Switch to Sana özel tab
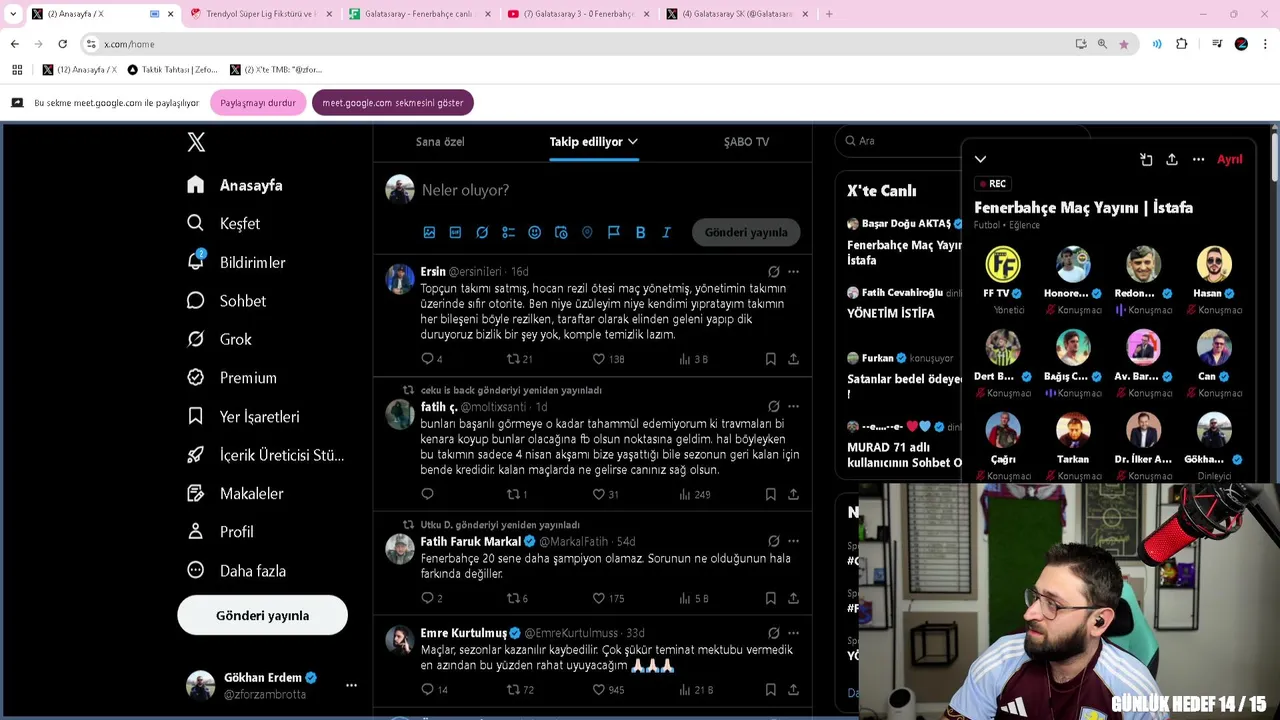The image size is (1280, 720). point(440,142)
